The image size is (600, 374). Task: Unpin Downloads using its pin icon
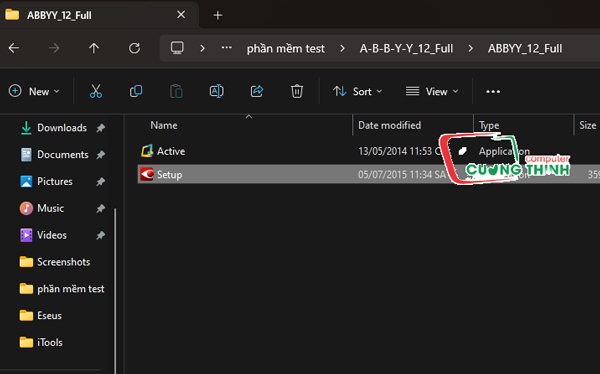pyautogui.click(x=101, y=128)
